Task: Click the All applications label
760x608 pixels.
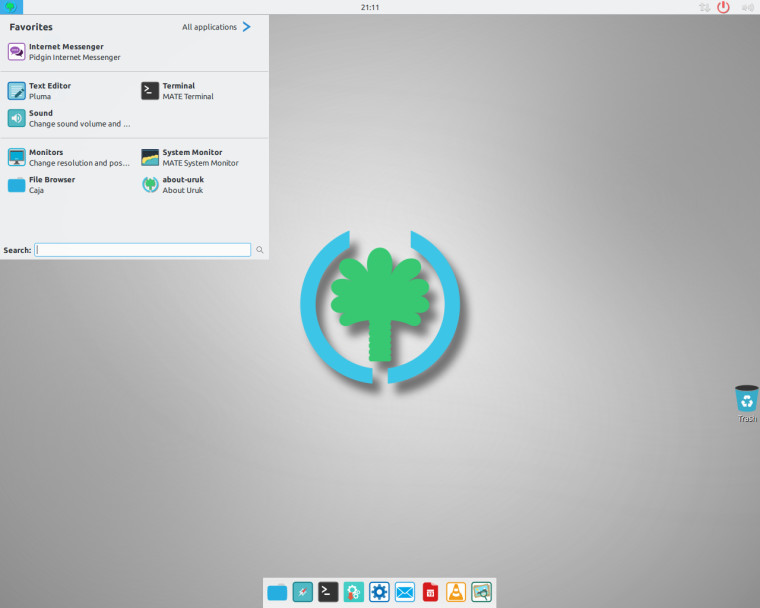Action: coord(209,27)
